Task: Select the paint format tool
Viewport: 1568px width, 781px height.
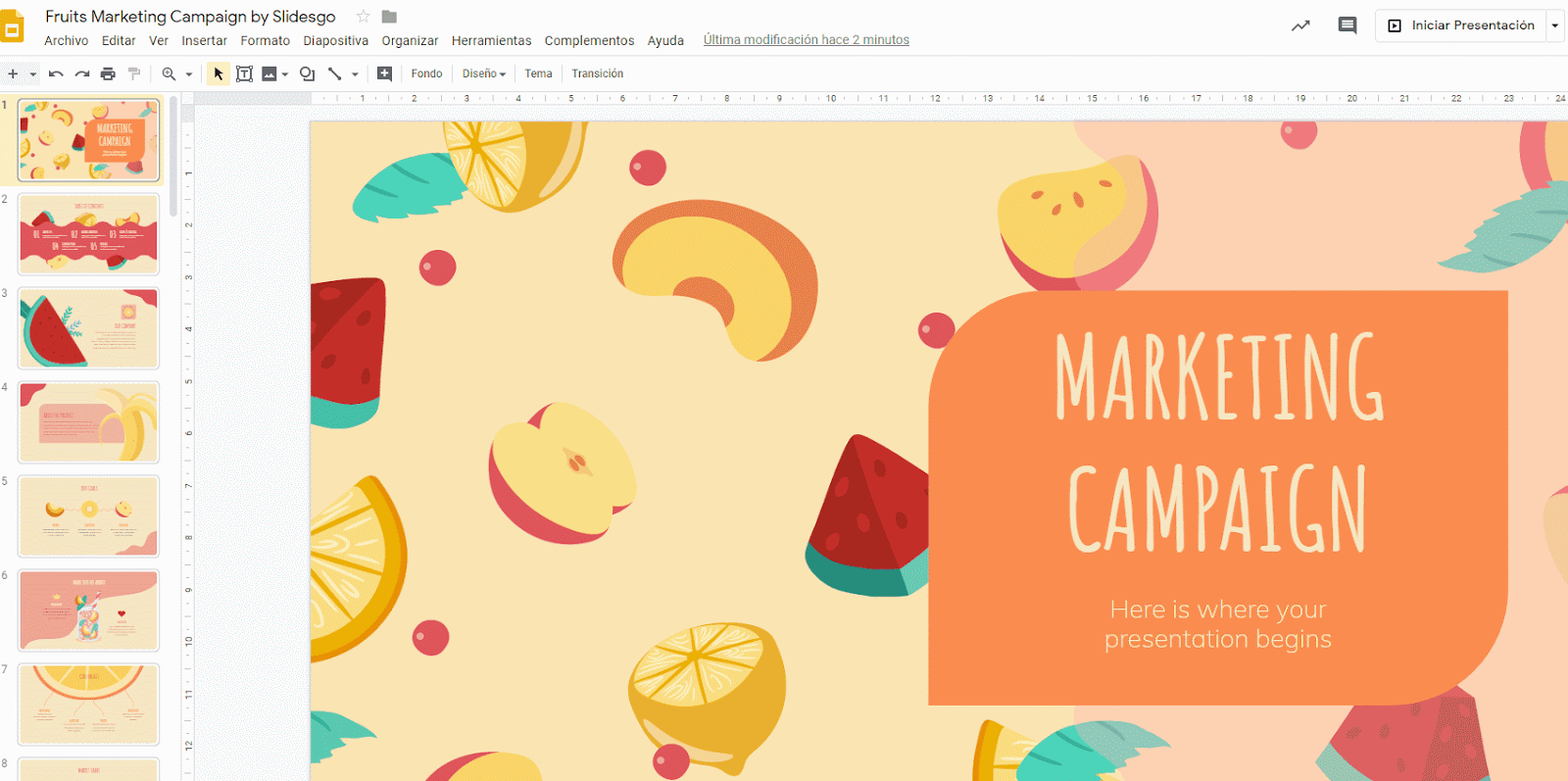Action: pyautogui.click(x=134, y=73)
